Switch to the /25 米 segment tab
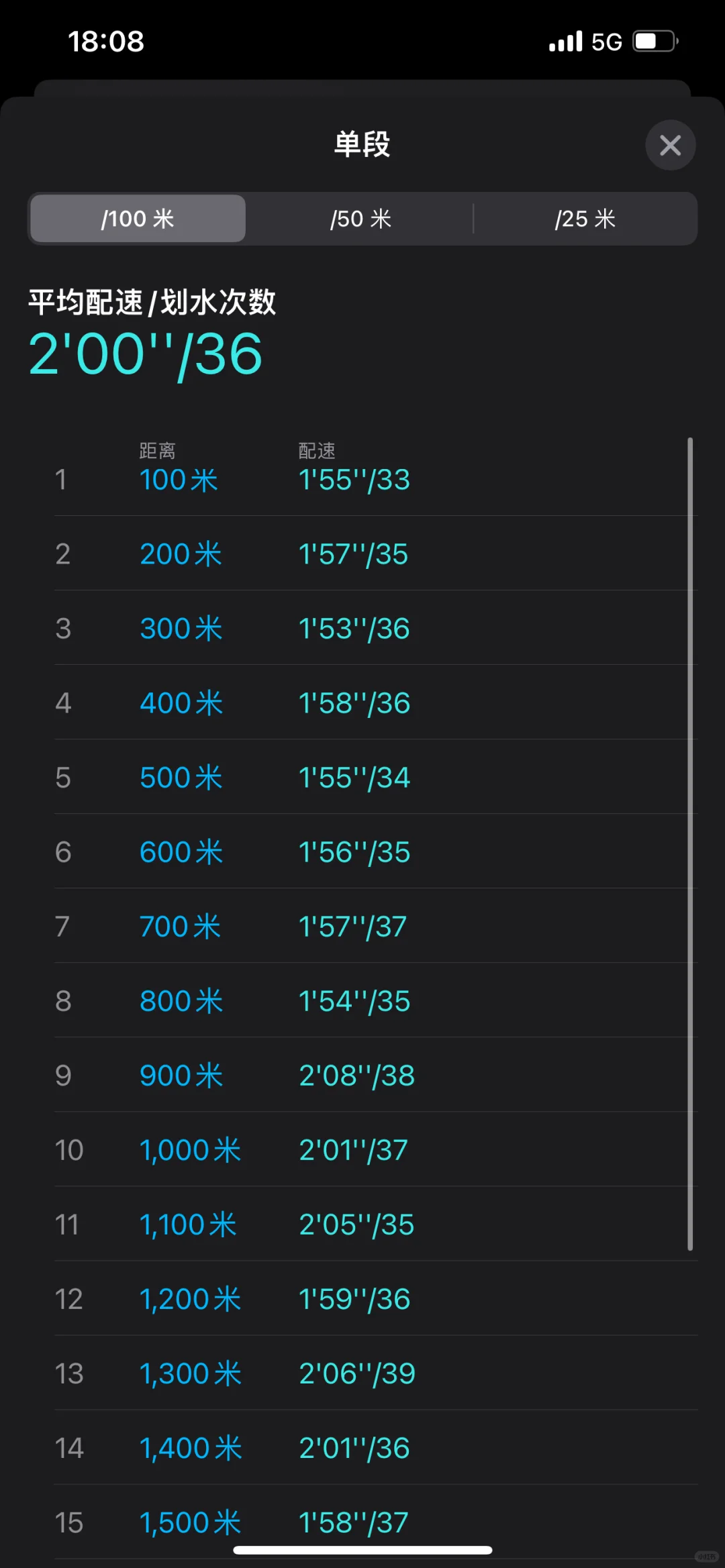The image size is (725, 1568). click(x=585, y=219)
